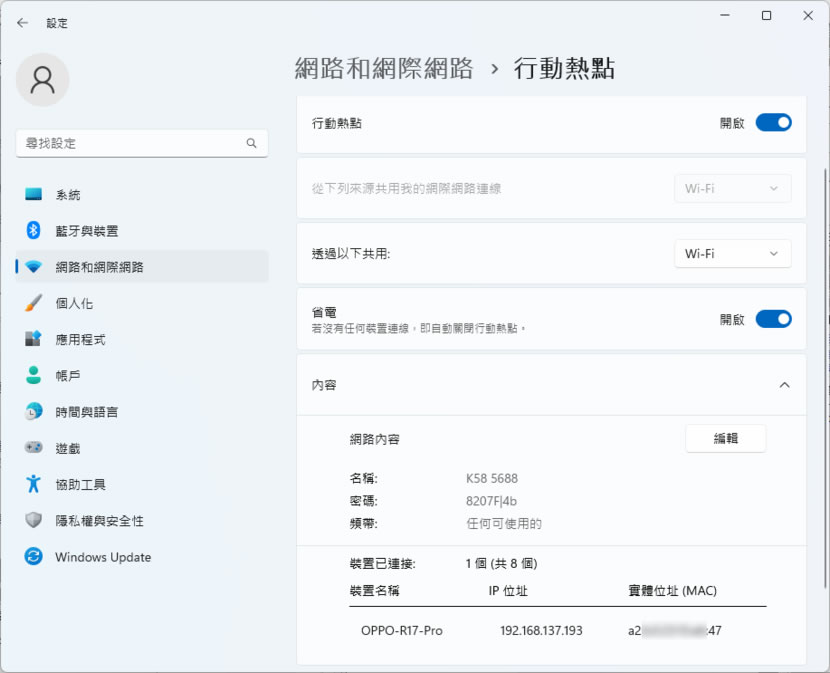Open 隱私權與安全性 settings
The image size is (830, 673).
tap(142, 521)
